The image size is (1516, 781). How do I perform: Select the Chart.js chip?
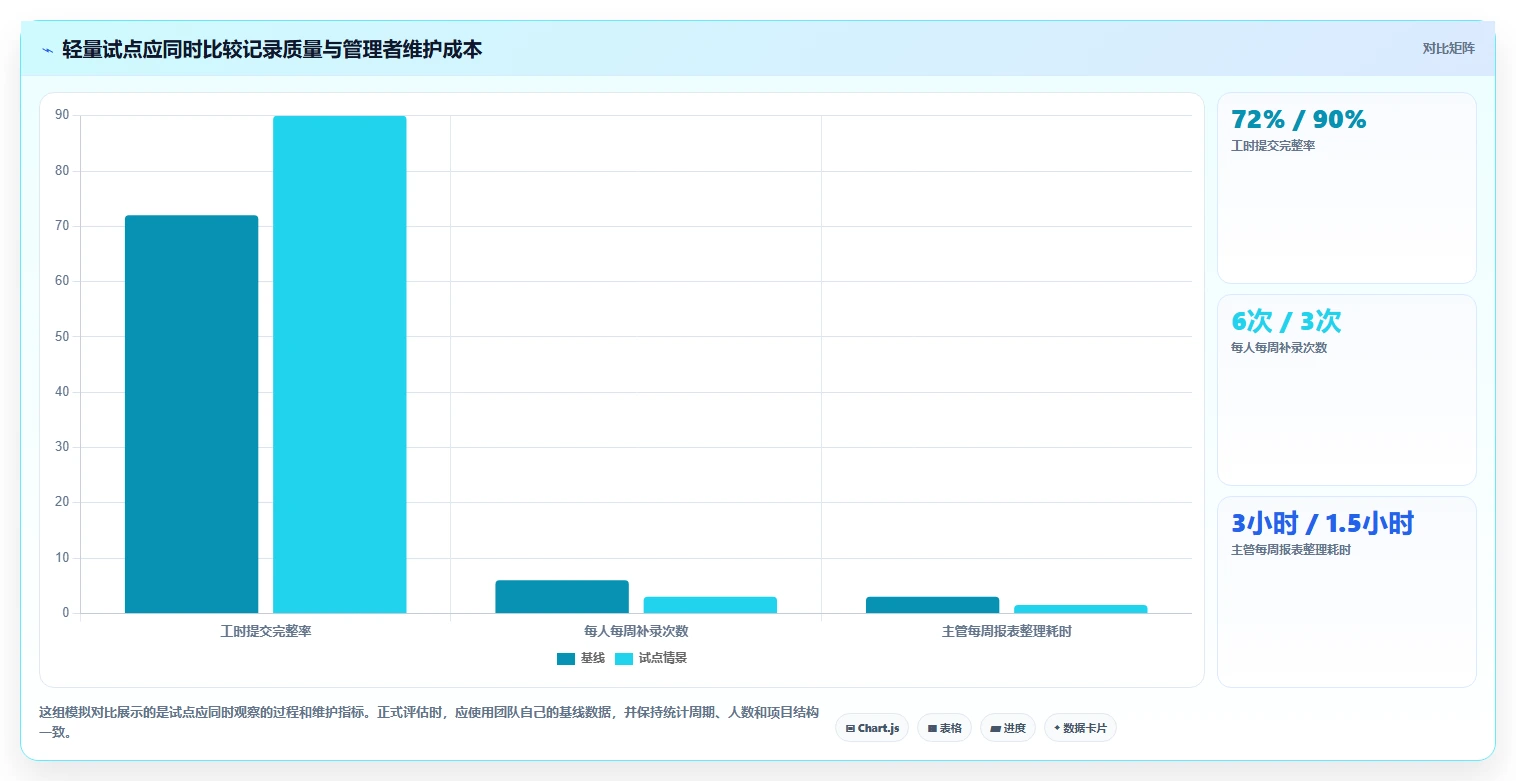point(872,728)
